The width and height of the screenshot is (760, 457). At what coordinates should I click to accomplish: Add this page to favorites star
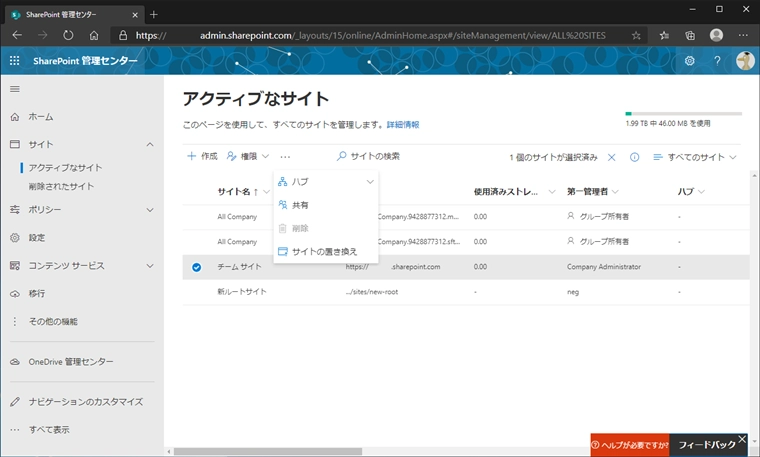click(636, 35)
